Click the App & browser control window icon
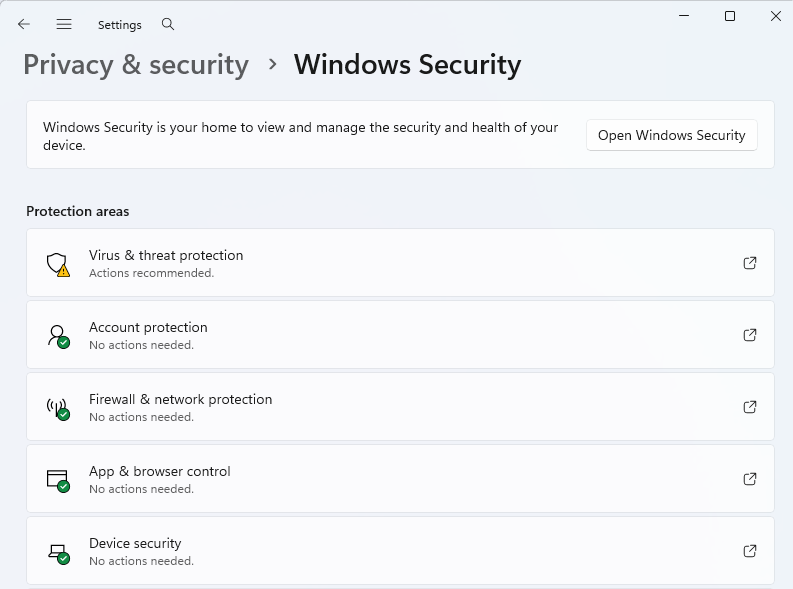This screenshot has width=793, height=589. [58, 479]
